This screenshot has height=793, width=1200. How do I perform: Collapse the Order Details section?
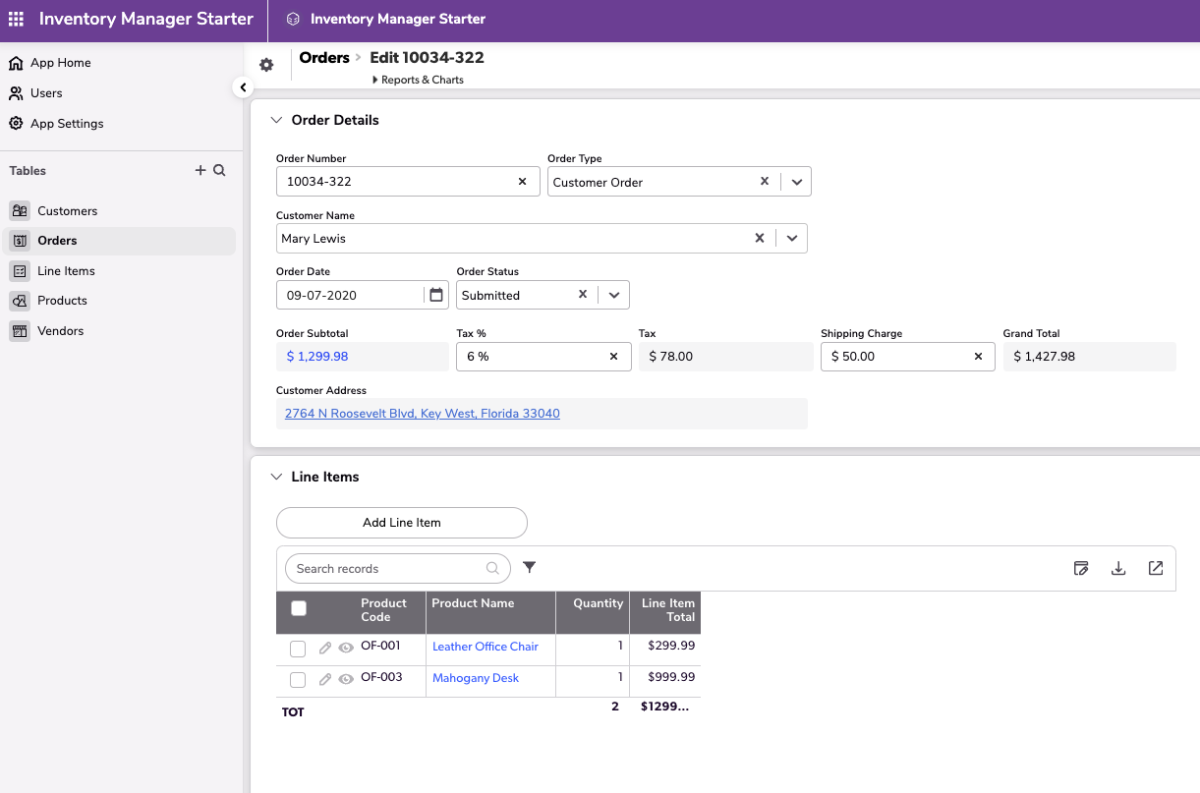point(276,120)
